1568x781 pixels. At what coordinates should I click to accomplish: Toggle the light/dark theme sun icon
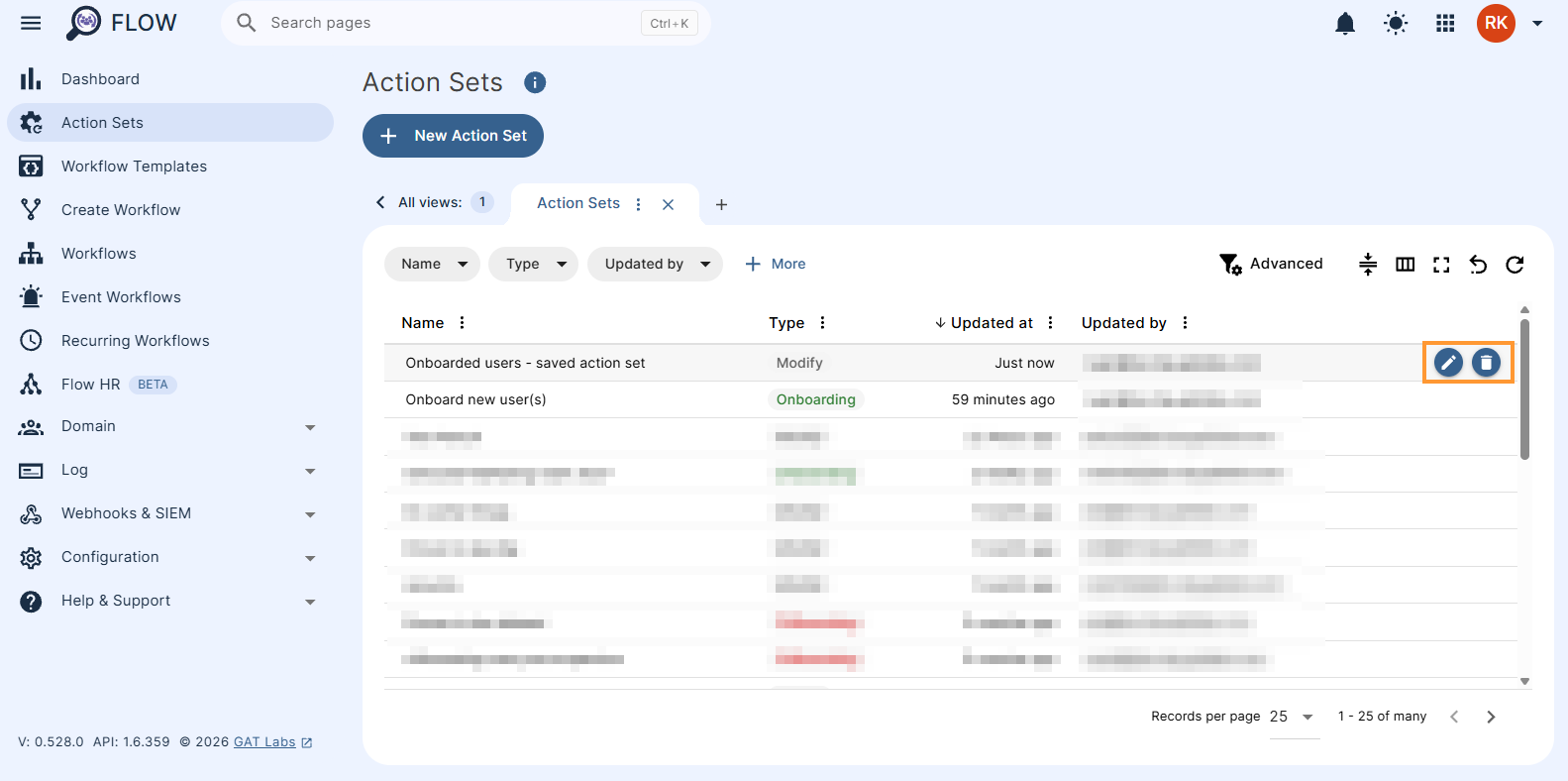click(1396, 23)
